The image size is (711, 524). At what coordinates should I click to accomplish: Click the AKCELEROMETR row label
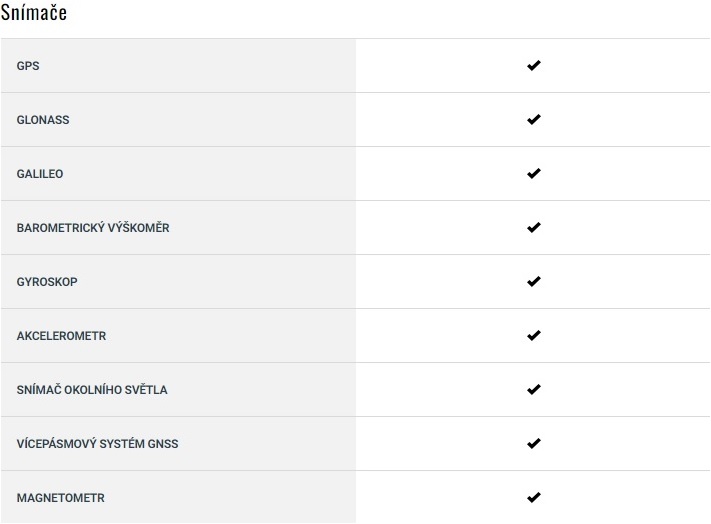pyautogui.click(x=61, y=336)
